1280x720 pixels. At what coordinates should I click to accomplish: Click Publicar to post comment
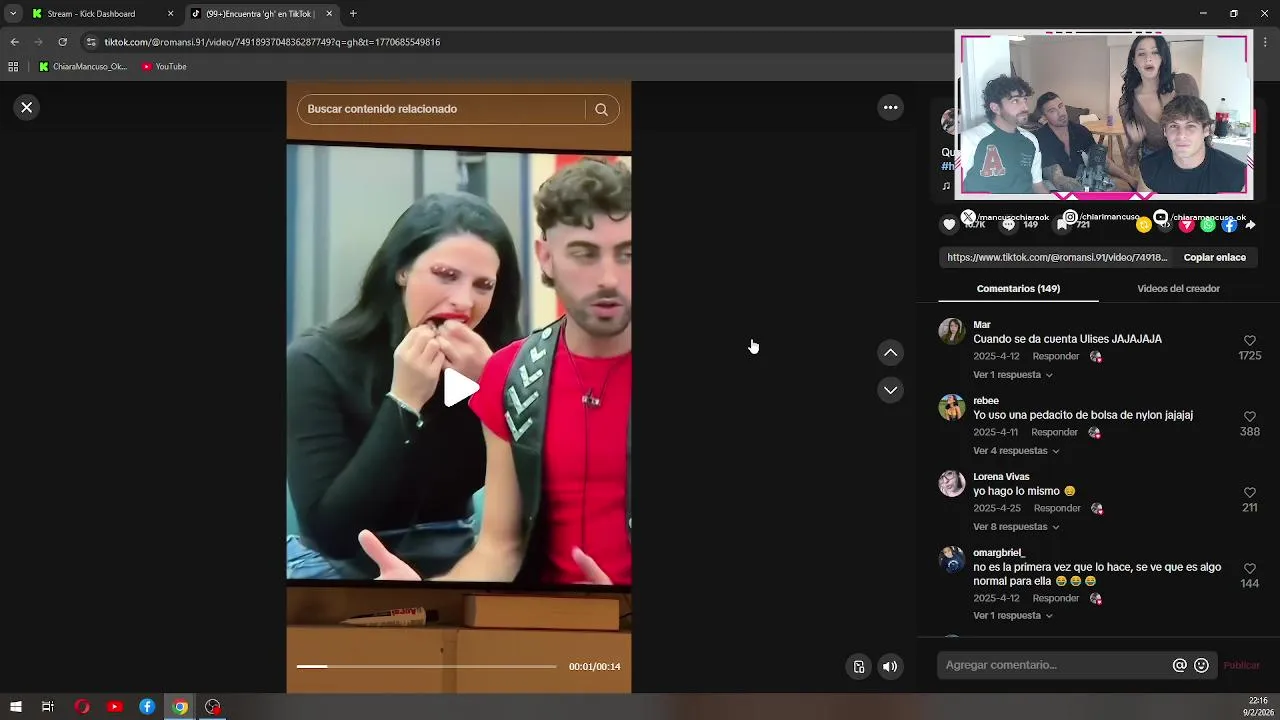(1241, 665)
